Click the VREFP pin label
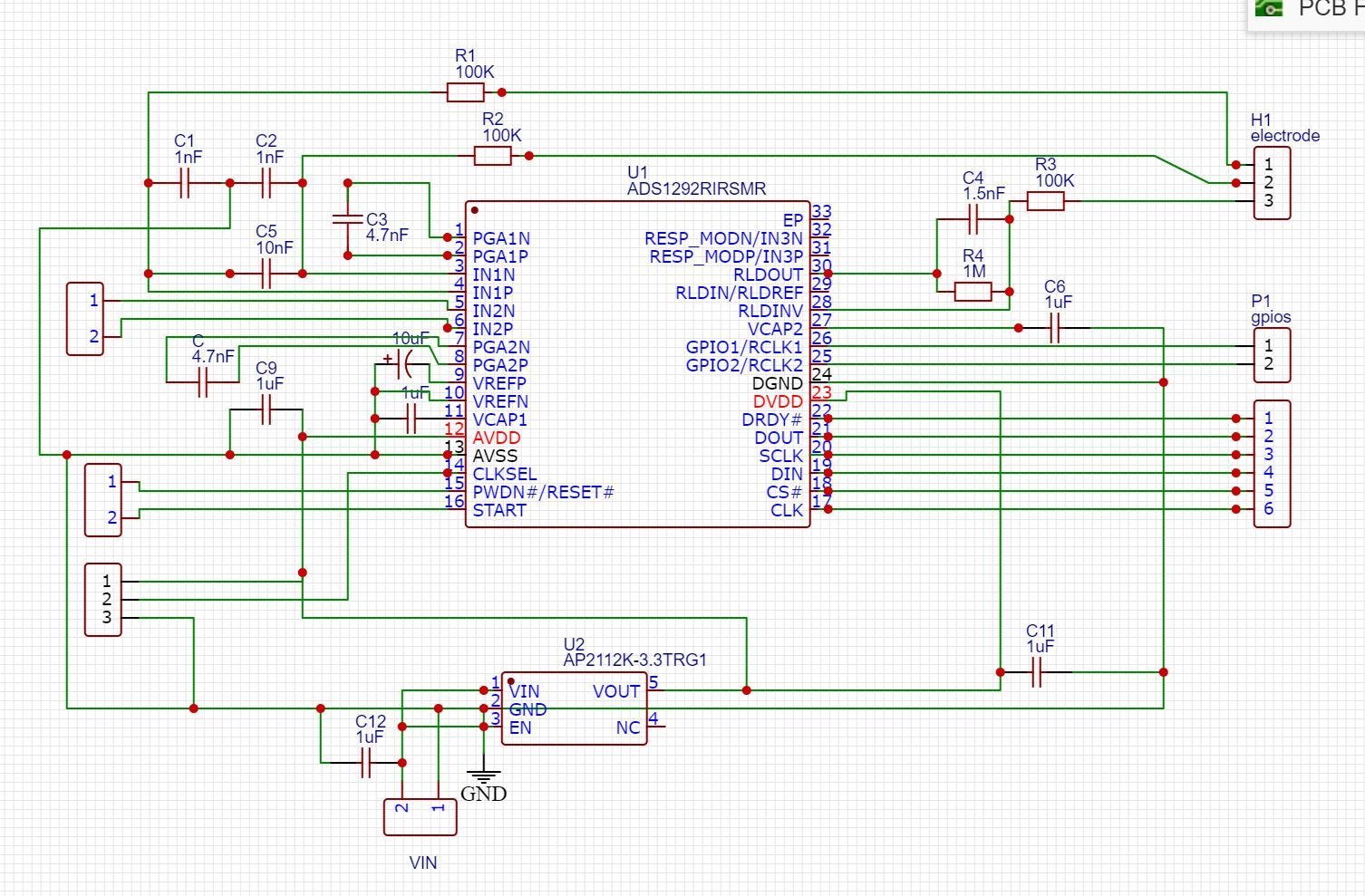The image size is (1365, 896). 499,383
